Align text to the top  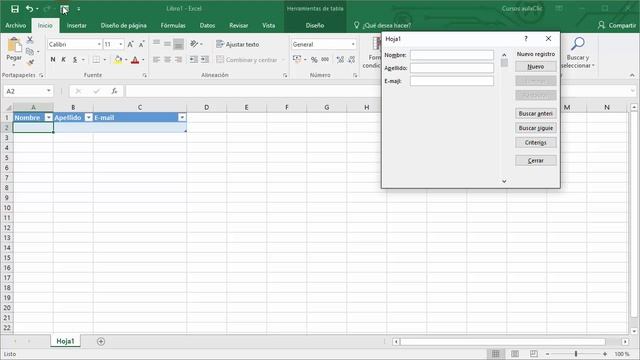tap(156, 44)
